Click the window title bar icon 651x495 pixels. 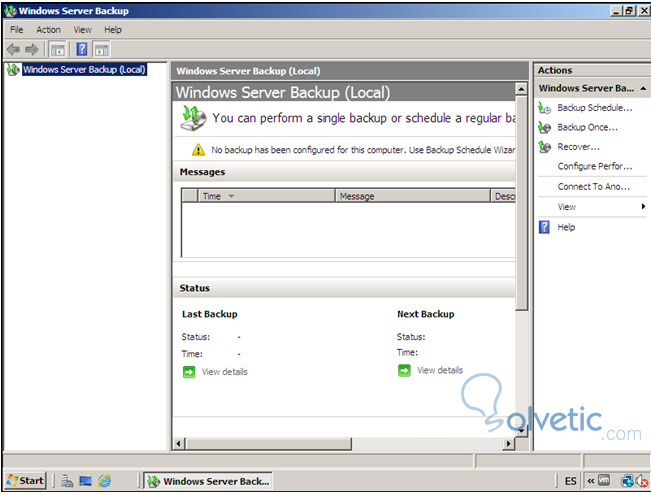[11, 11]
